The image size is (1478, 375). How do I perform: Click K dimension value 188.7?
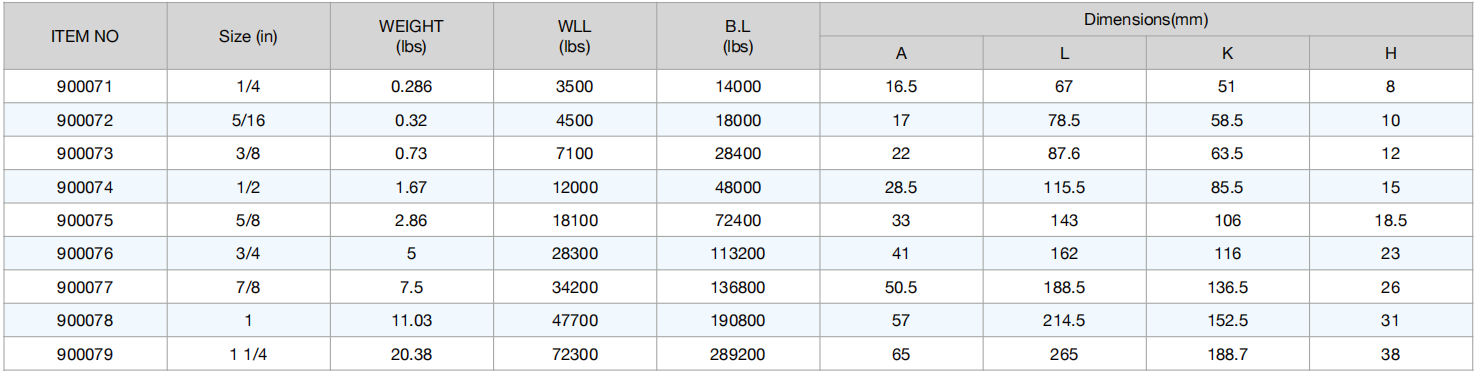1228,354
